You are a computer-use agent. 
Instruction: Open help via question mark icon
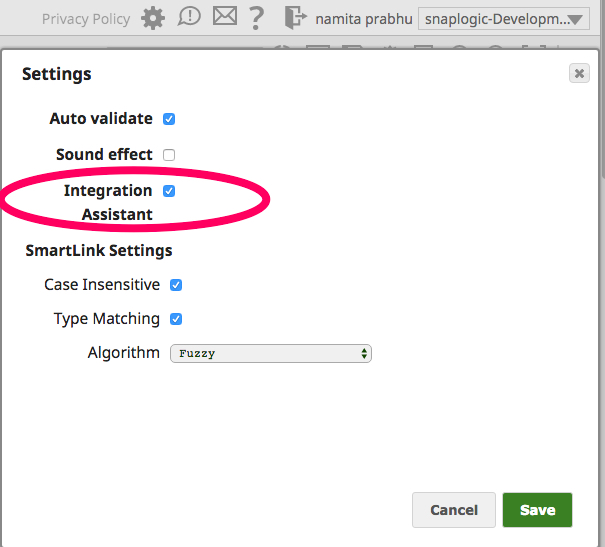tap(256, 18)
